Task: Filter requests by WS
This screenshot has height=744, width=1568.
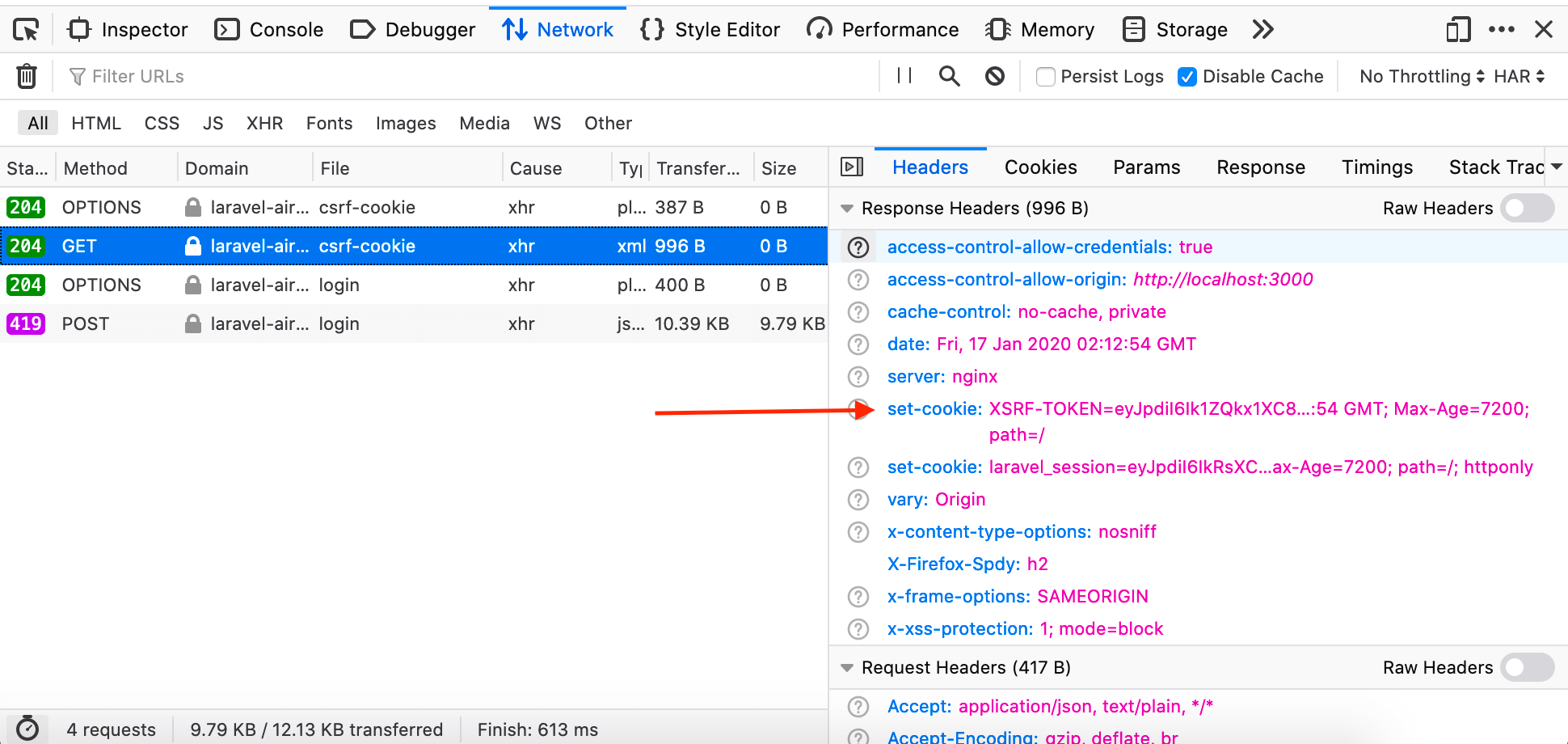Action: coord(547,123)
